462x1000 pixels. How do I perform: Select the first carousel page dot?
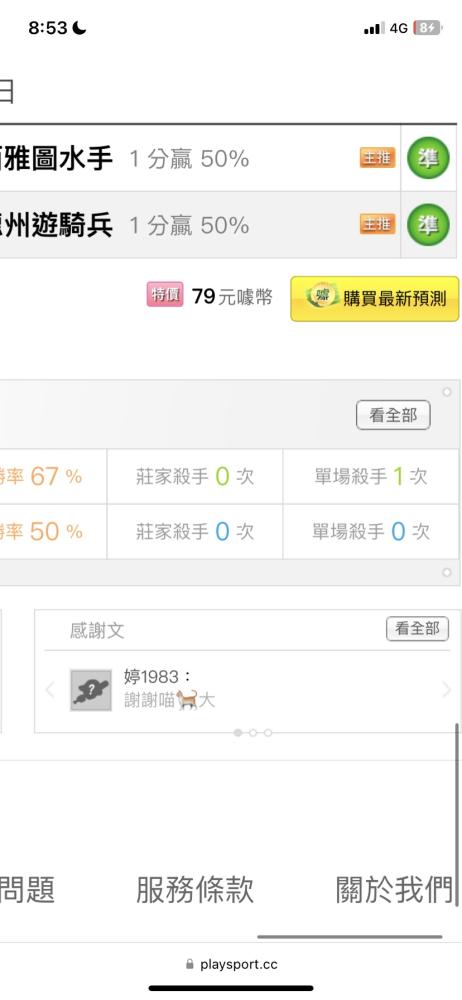tap(238, 733)
